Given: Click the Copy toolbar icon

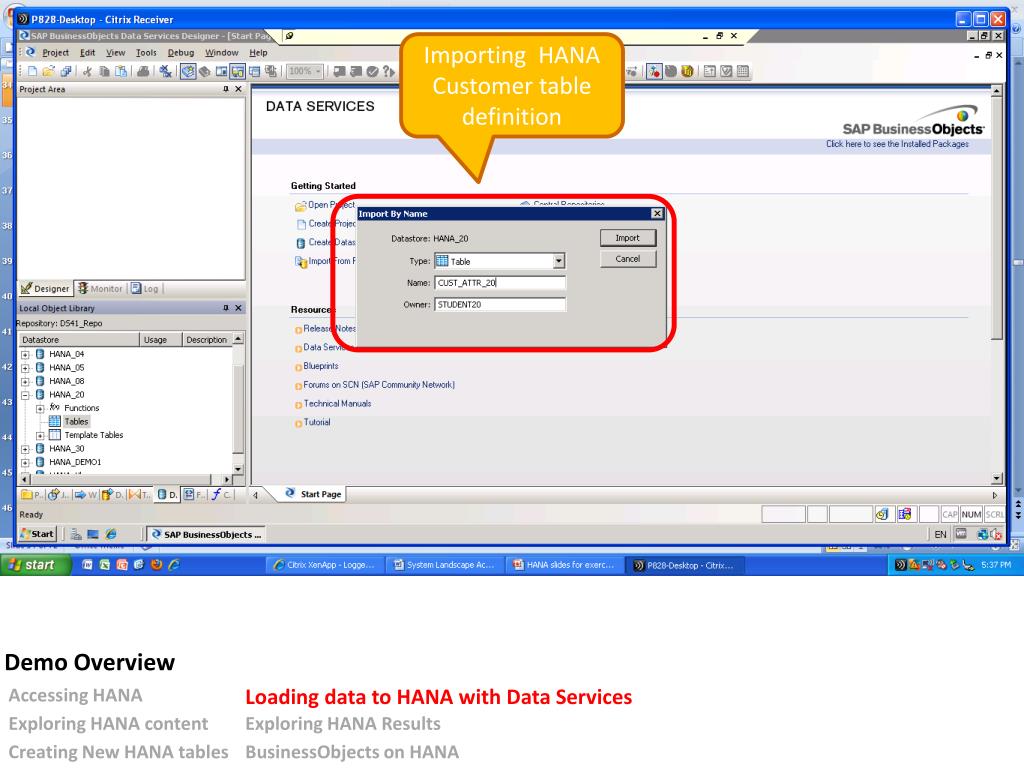Looking at the screenshot, I should pos(104,71).
